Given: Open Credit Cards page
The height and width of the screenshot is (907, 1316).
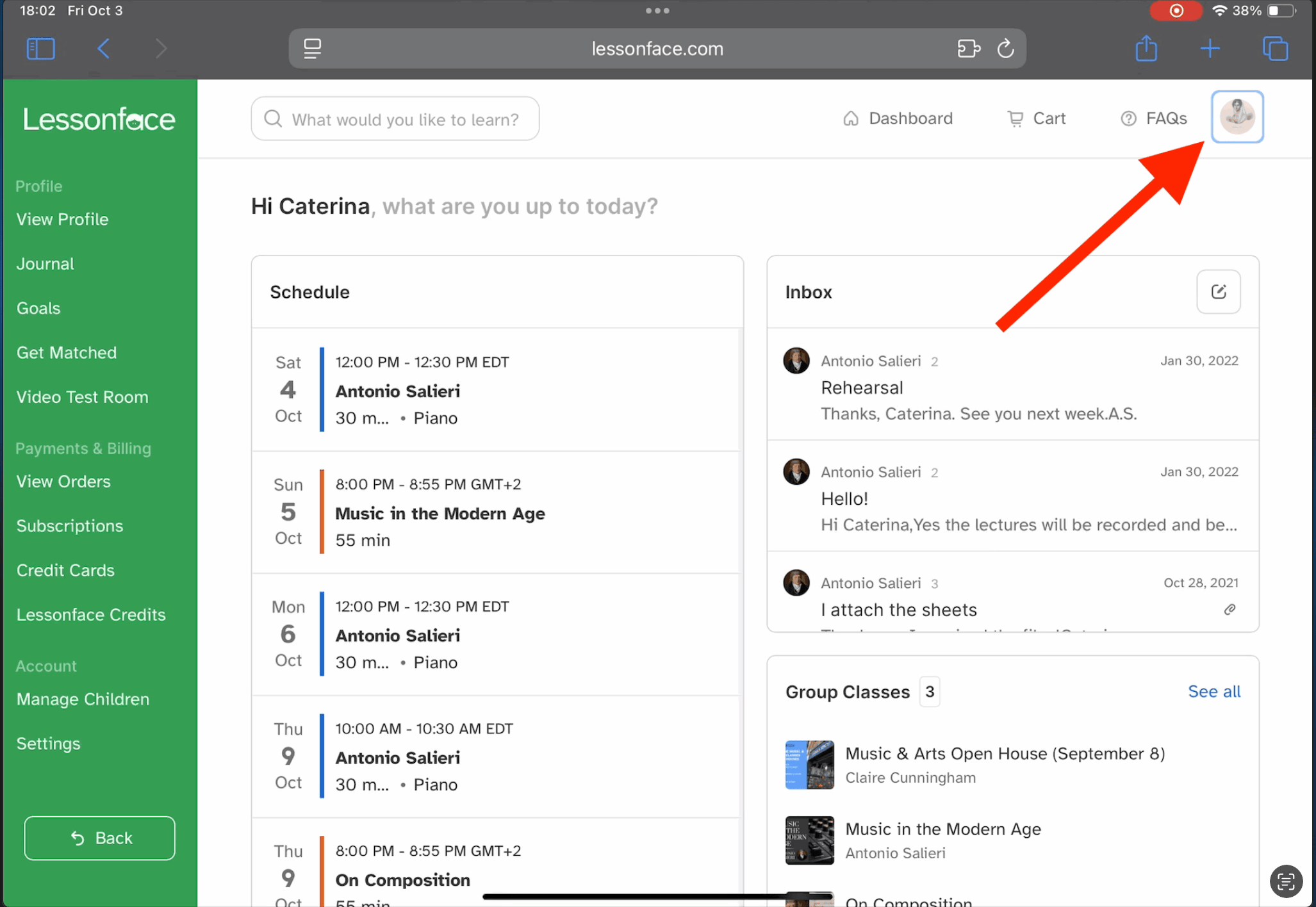Looking at the screenshot, I should (65, 570).
